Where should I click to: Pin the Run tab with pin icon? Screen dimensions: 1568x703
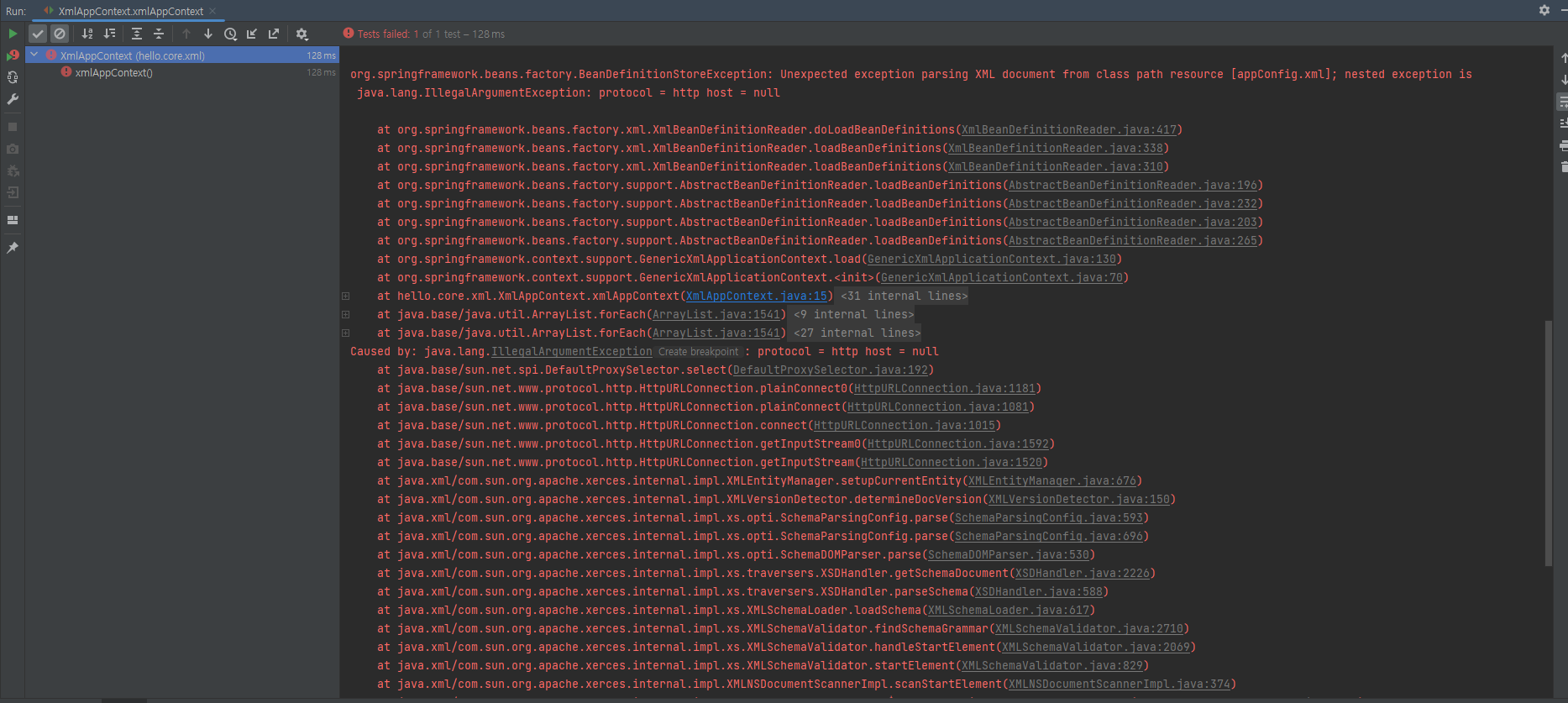(13, 248)
